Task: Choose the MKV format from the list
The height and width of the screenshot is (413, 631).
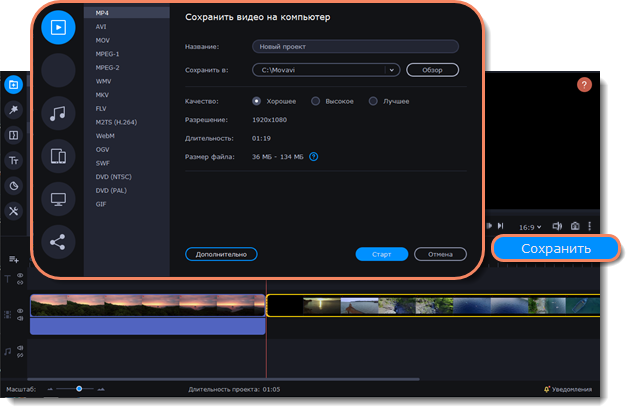Action: click(103, 94)
